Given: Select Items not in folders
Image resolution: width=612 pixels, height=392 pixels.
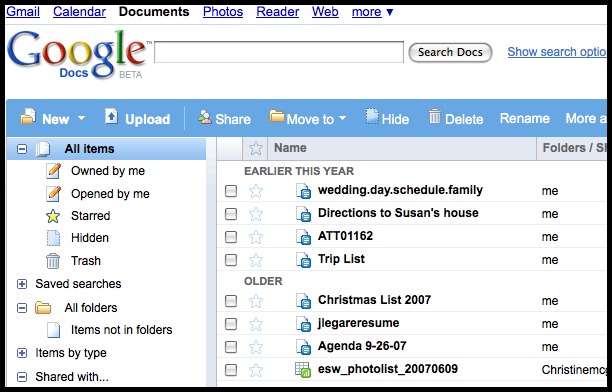Looking at the screenshot, I should coord(121,330).
